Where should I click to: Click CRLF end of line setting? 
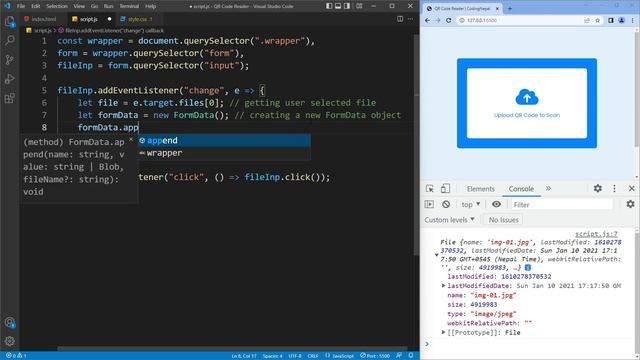tap(313, 356)
